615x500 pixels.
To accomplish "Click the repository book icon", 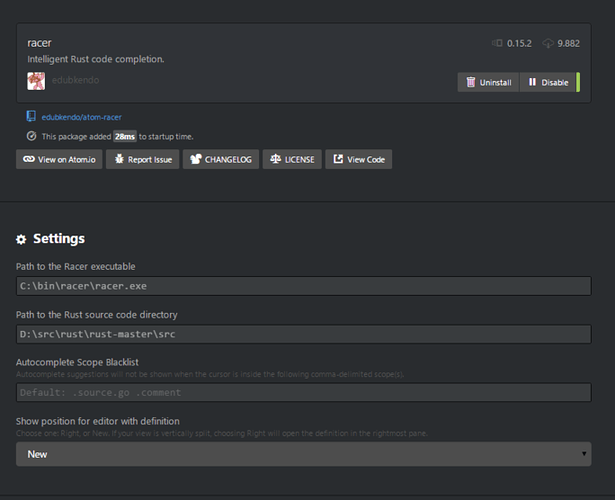I will pyautogui.click(x=31, y=116).
